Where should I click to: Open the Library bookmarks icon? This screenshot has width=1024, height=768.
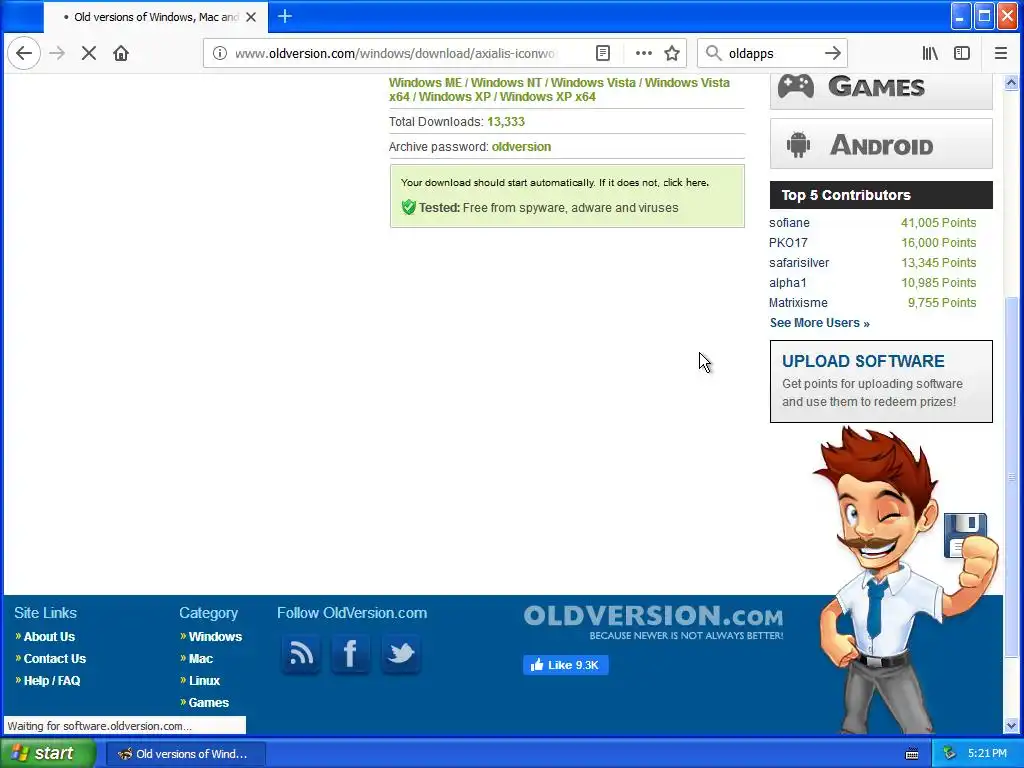930,54
